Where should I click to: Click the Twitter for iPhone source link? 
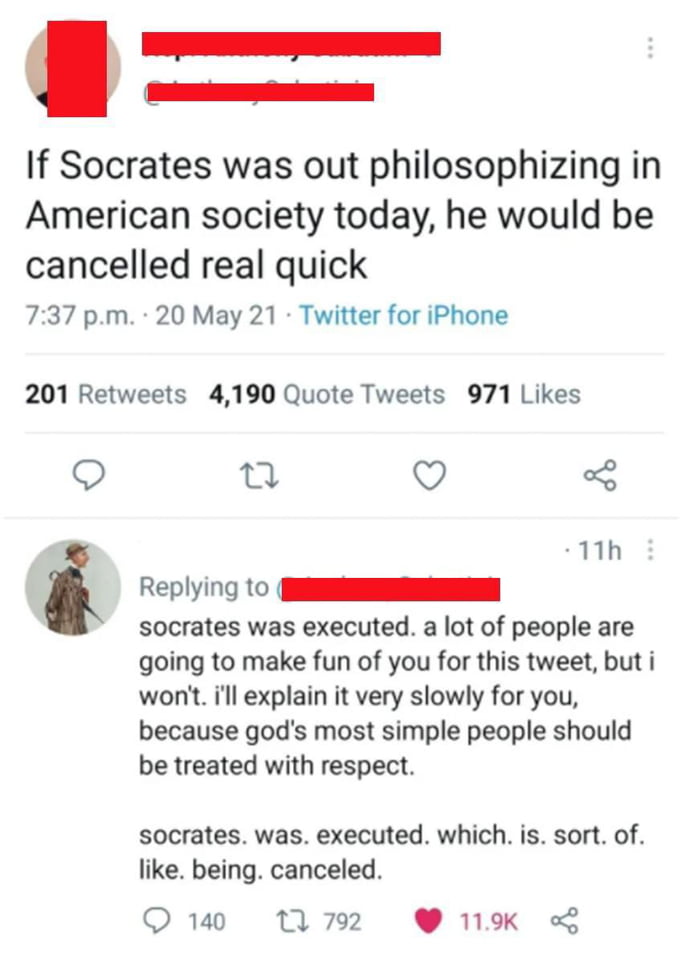pyautogui.click(x=404, y=316)
